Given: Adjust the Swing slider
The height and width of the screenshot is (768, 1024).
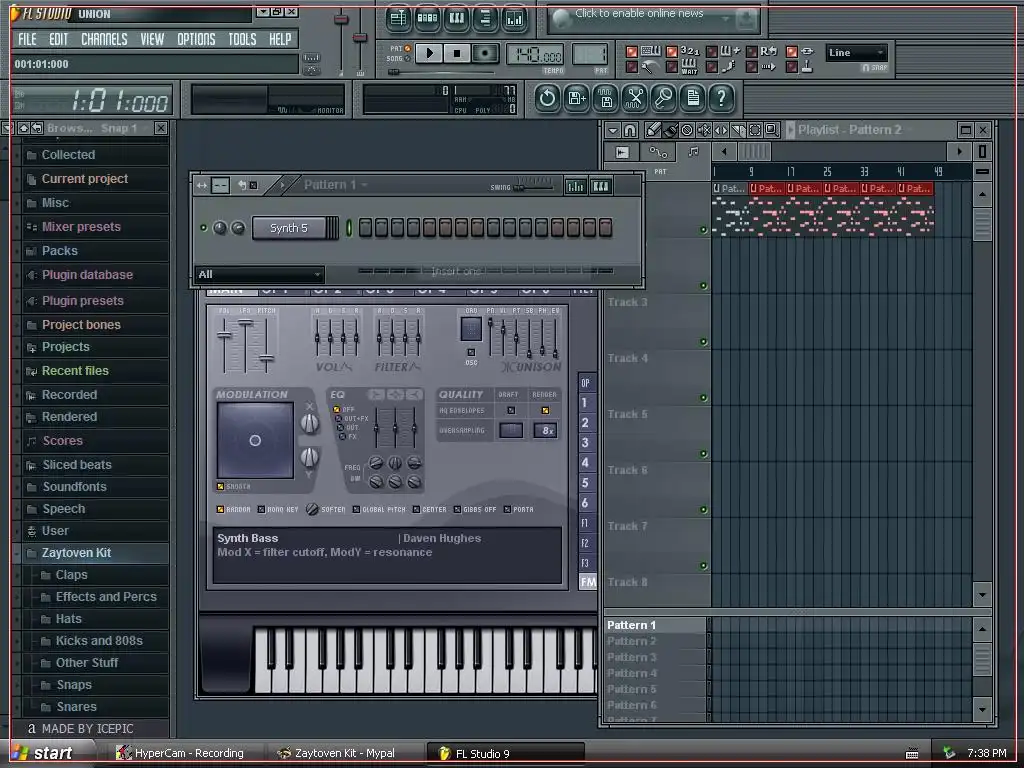Looking at the screenshot, I should click(x=532, y=187).
